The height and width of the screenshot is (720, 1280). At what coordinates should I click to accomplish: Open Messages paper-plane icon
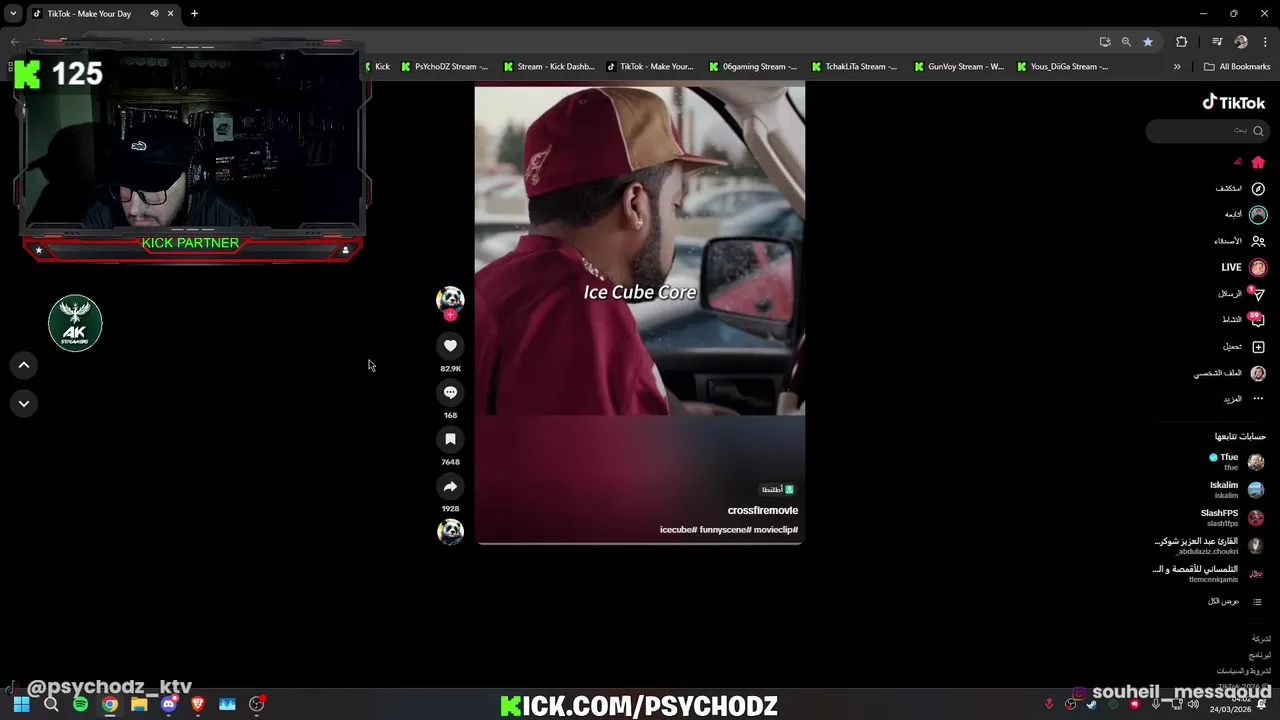(x=1258, y=294)
